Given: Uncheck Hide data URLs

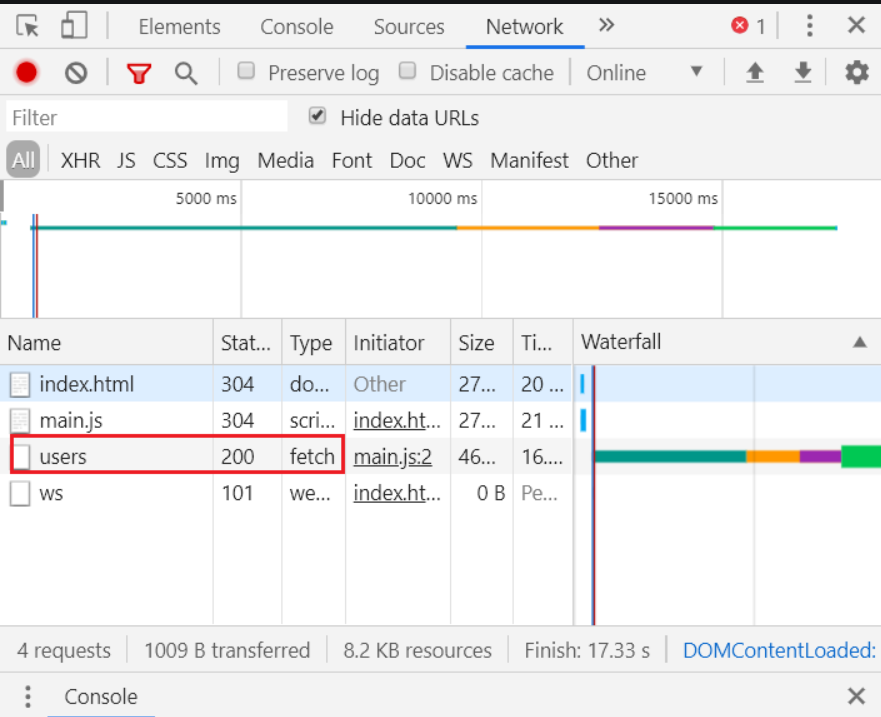Looking at the screenshot, I should [317, 116].
